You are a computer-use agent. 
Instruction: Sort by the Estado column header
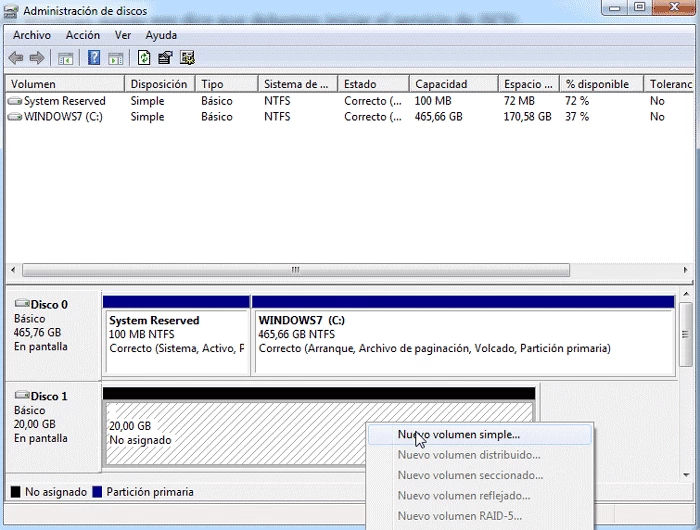(x=374, y=84)
